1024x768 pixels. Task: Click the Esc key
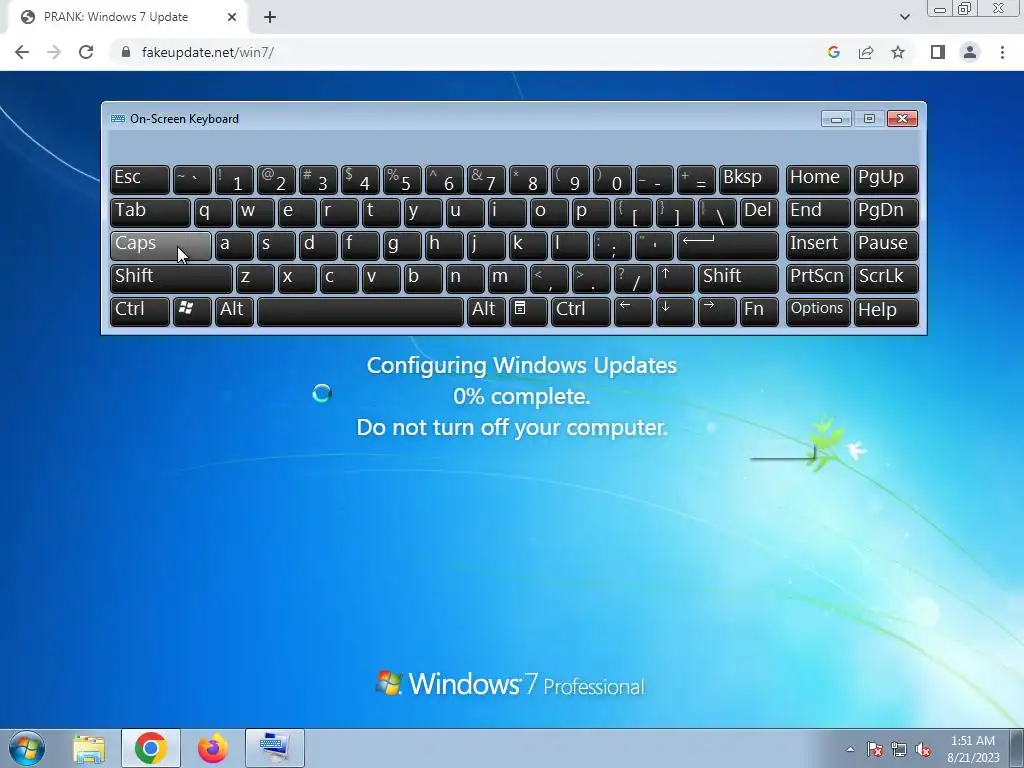point(140,179)
